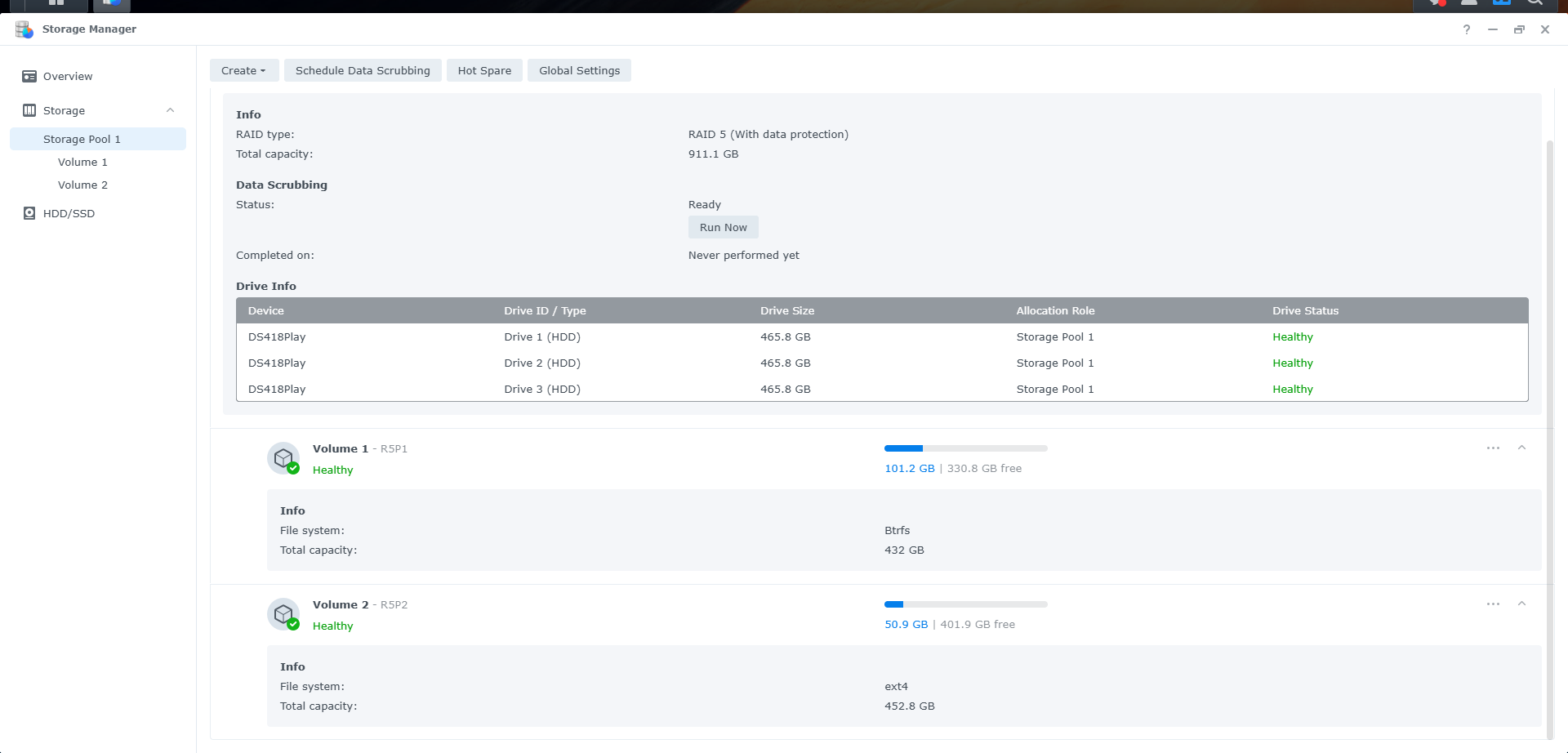The image size is (1568, 753).
Task: Click the 101.2 GB used value
Action: (x=910, y=468)
